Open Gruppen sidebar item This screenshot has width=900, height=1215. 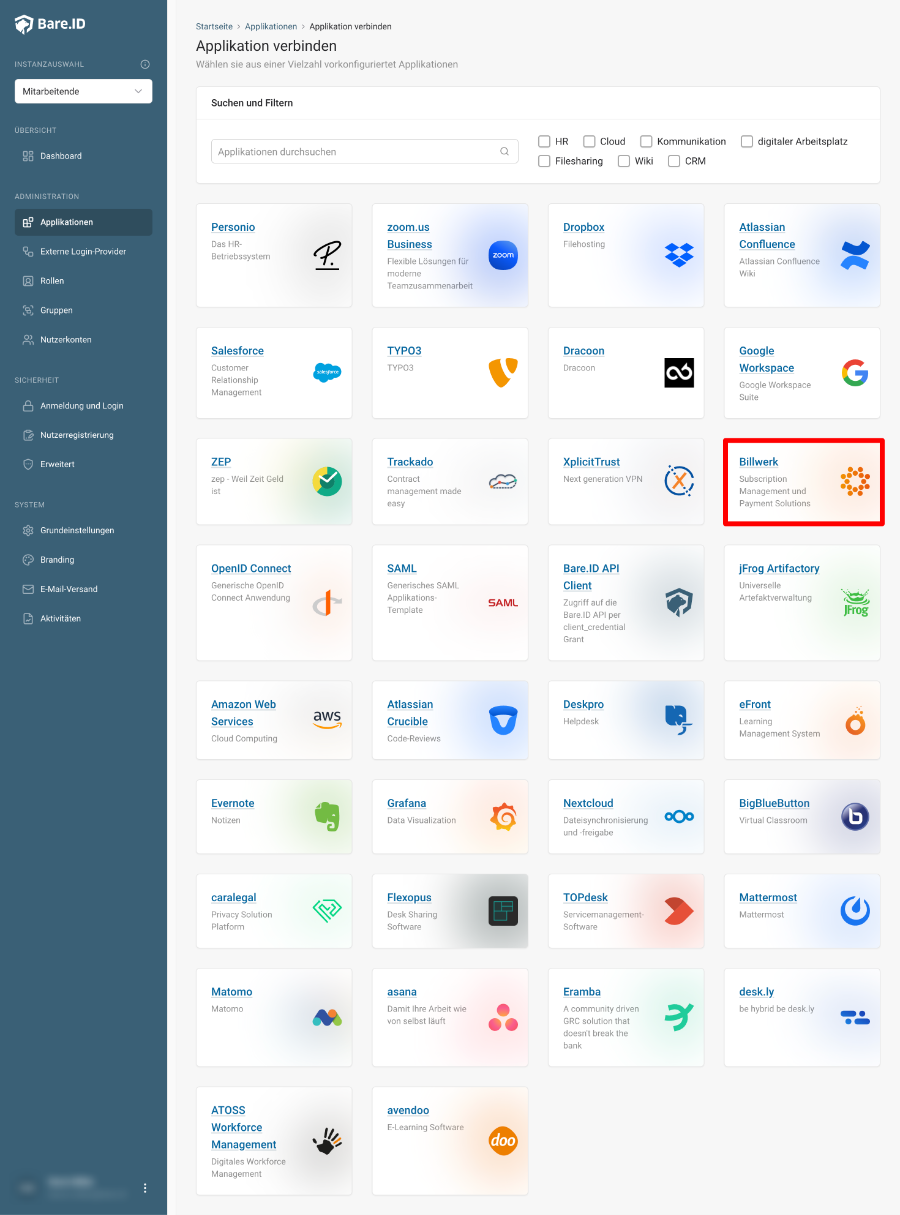pyautogui.click(x=83, y=310)
